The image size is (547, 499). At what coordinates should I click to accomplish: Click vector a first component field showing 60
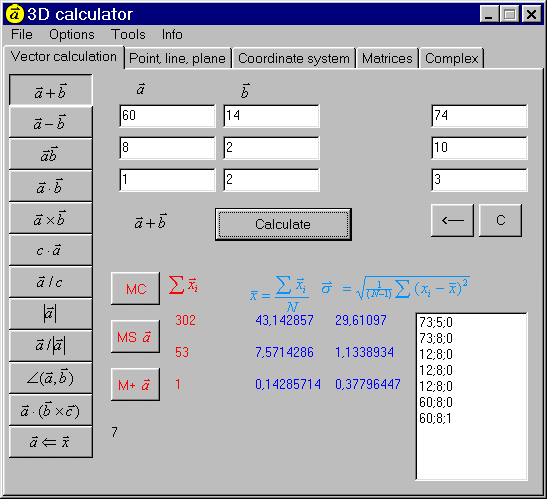[167, 116]
